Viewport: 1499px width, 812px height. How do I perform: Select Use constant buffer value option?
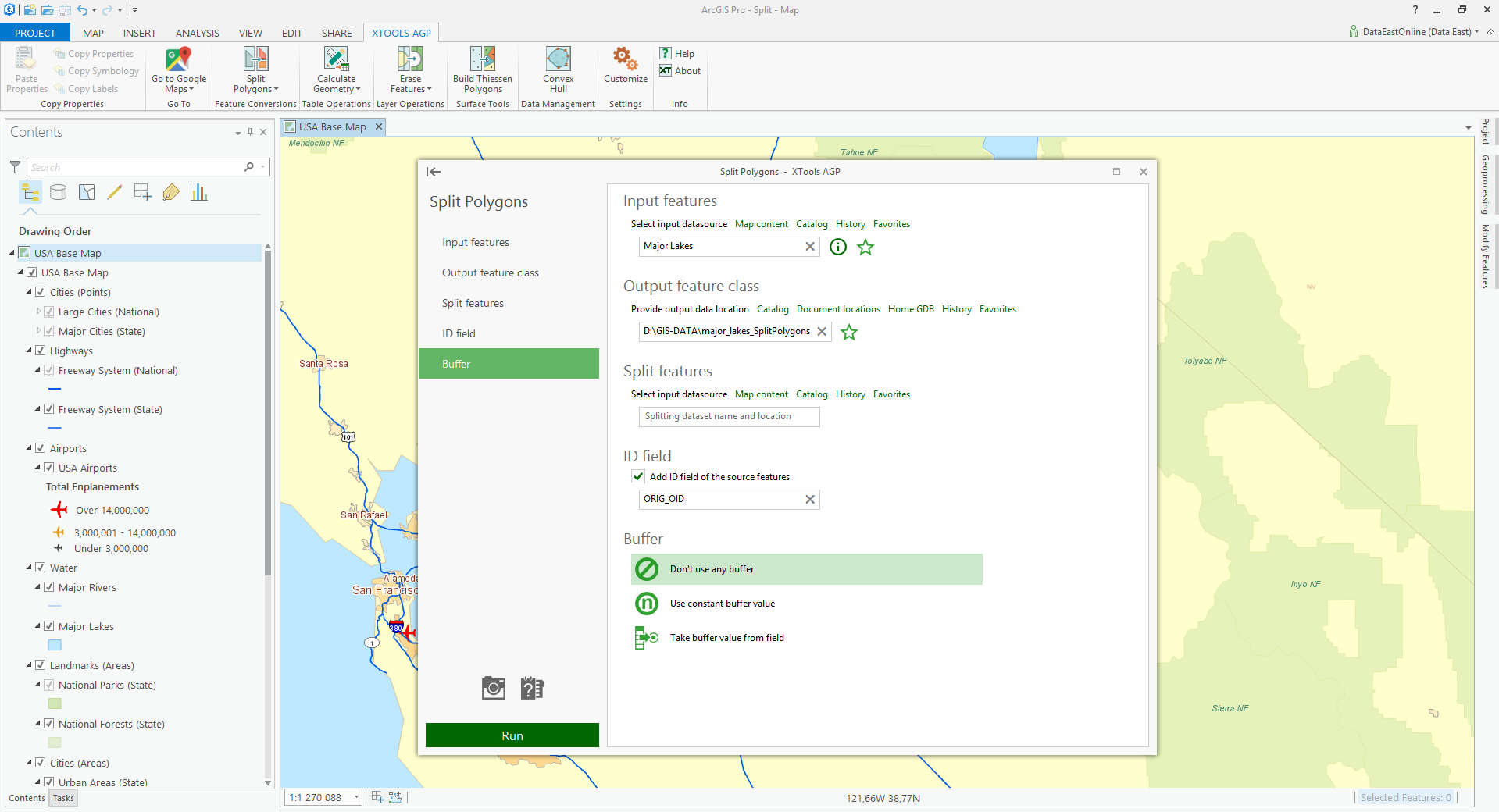(806, 604)
